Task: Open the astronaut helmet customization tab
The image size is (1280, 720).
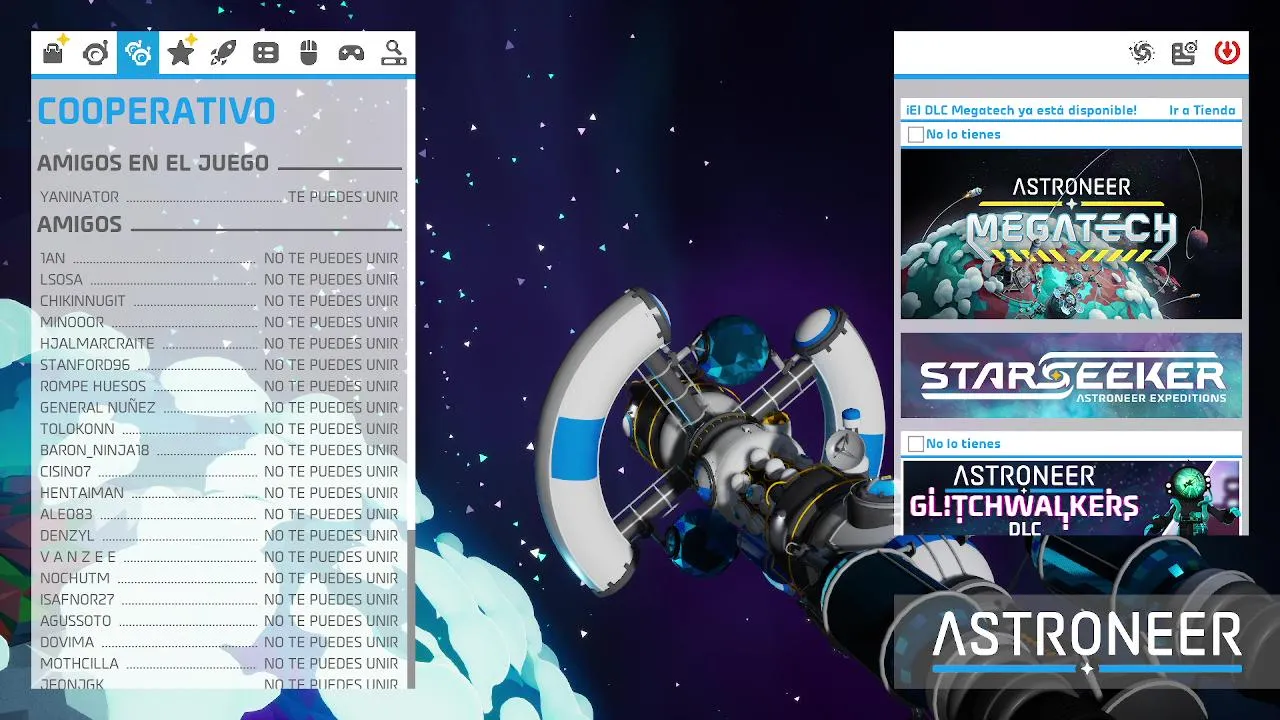Action: pos(96,53)
